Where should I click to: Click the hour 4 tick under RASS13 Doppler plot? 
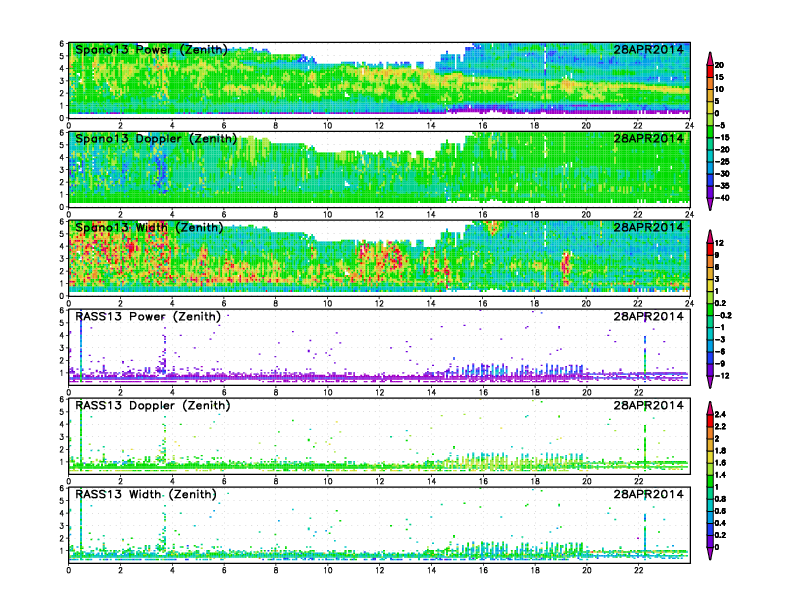click(x=172, y=481)
